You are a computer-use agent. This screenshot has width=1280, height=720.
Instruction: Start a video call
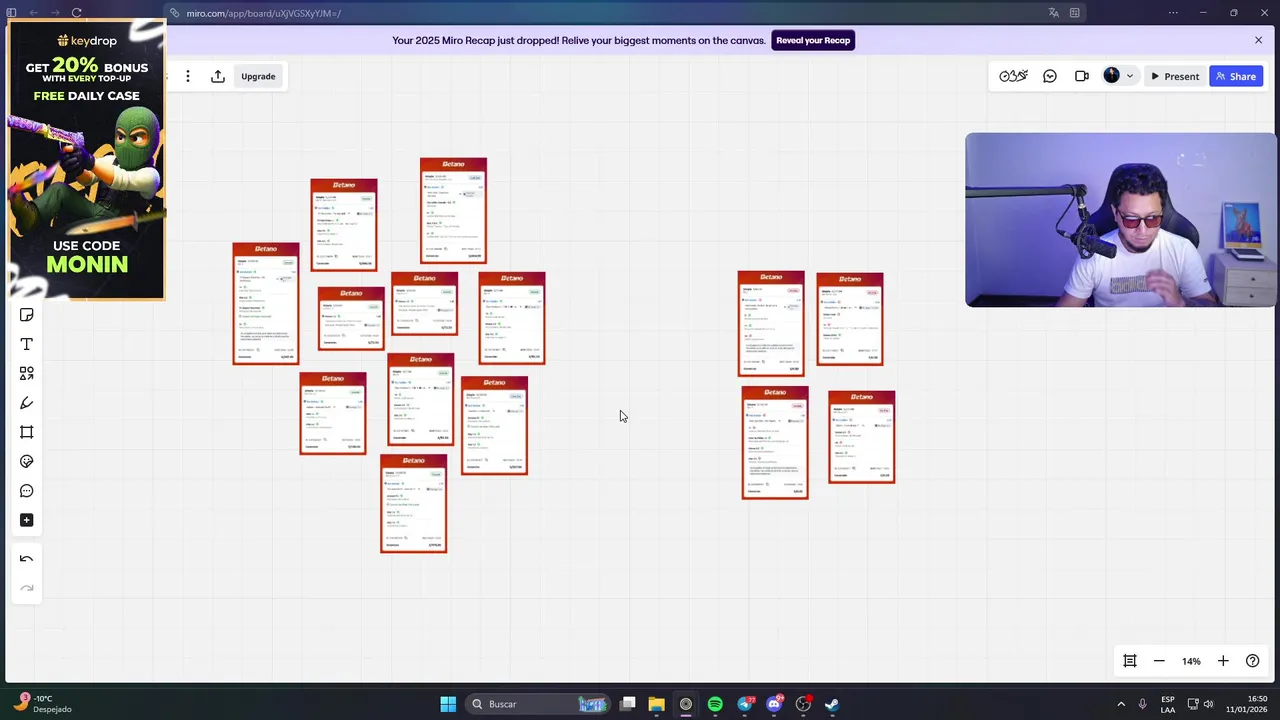(1082, 76)
